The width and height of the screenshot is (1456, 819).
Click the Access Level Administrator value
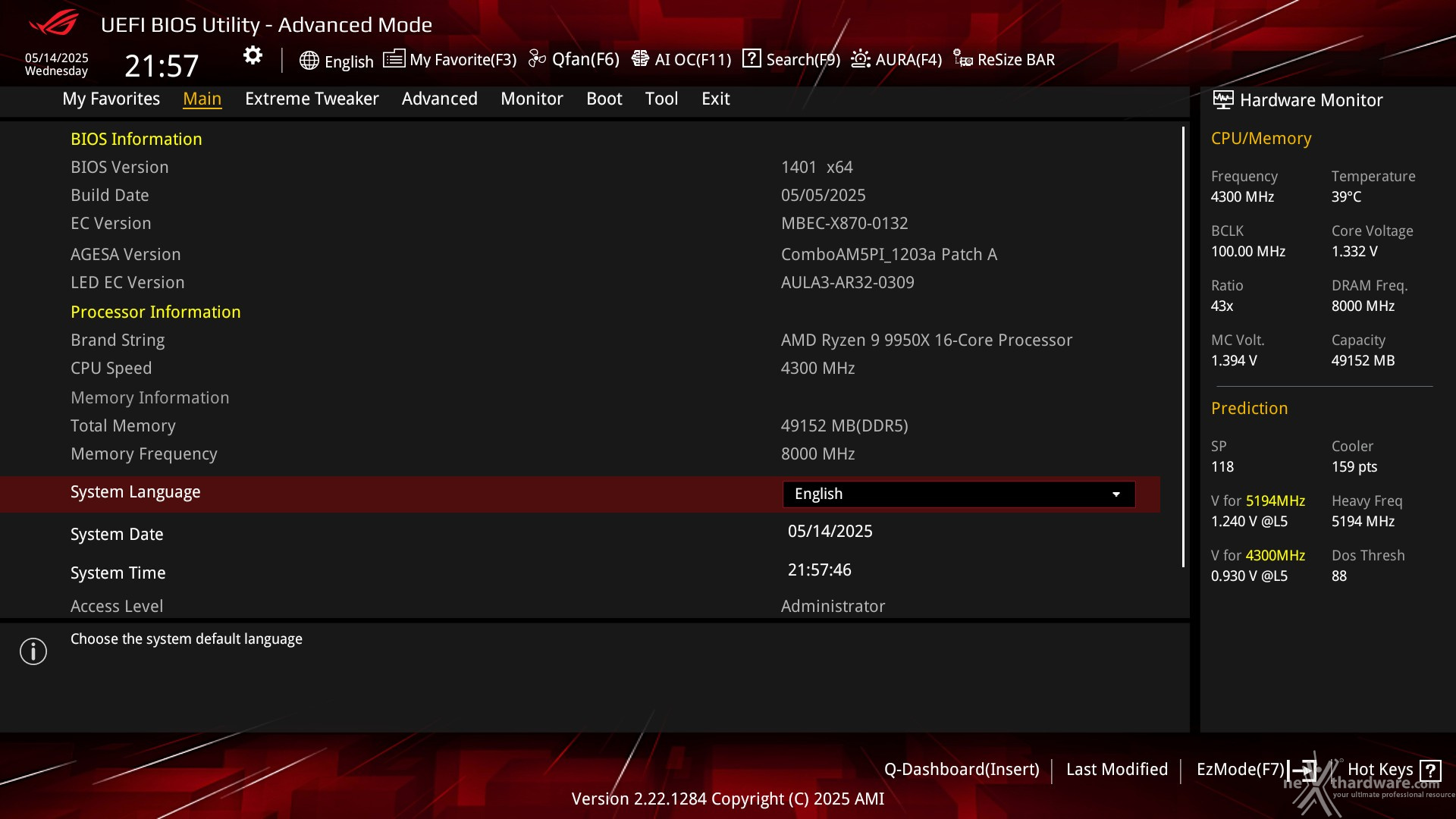click(833, 607)
